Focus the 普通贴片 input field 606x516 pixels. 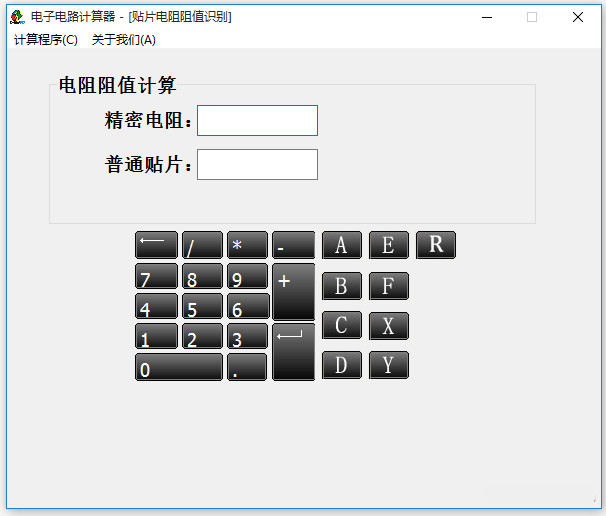(x=257, y=165)
